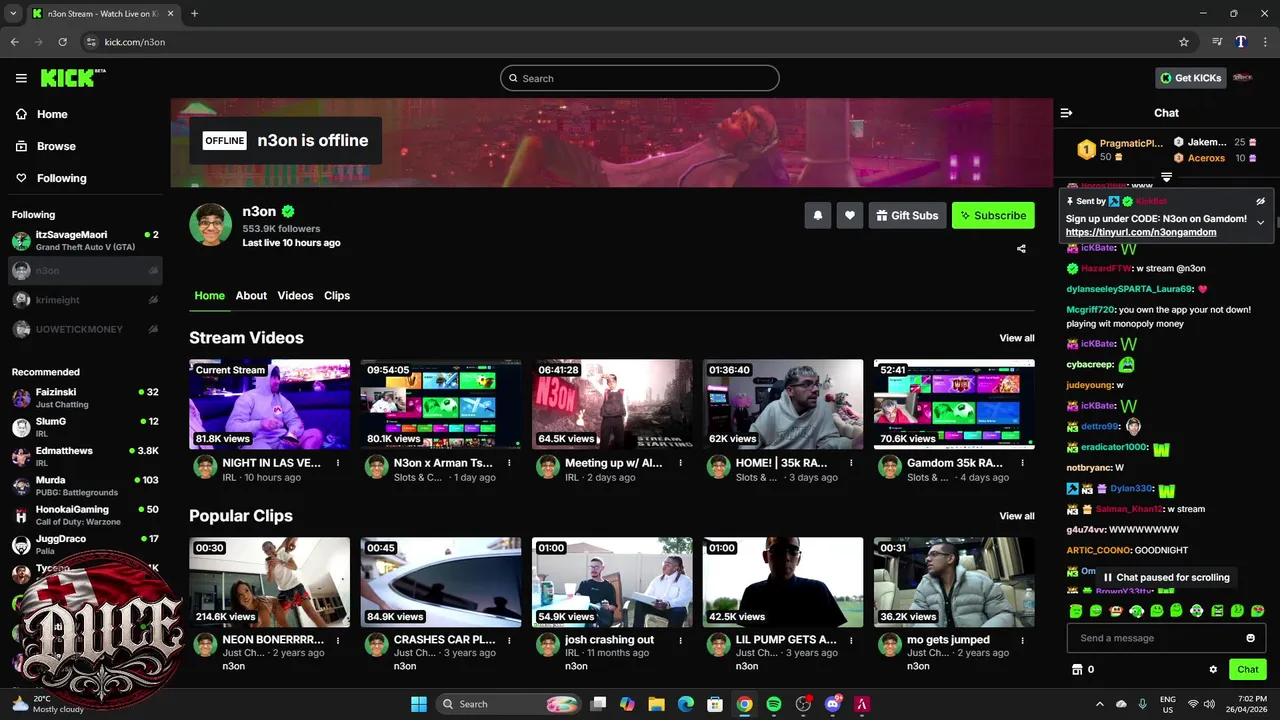This screenshot has width=1280, height=720.
Task: Open krimeight channel in Following list
Action: click(85, 300)
